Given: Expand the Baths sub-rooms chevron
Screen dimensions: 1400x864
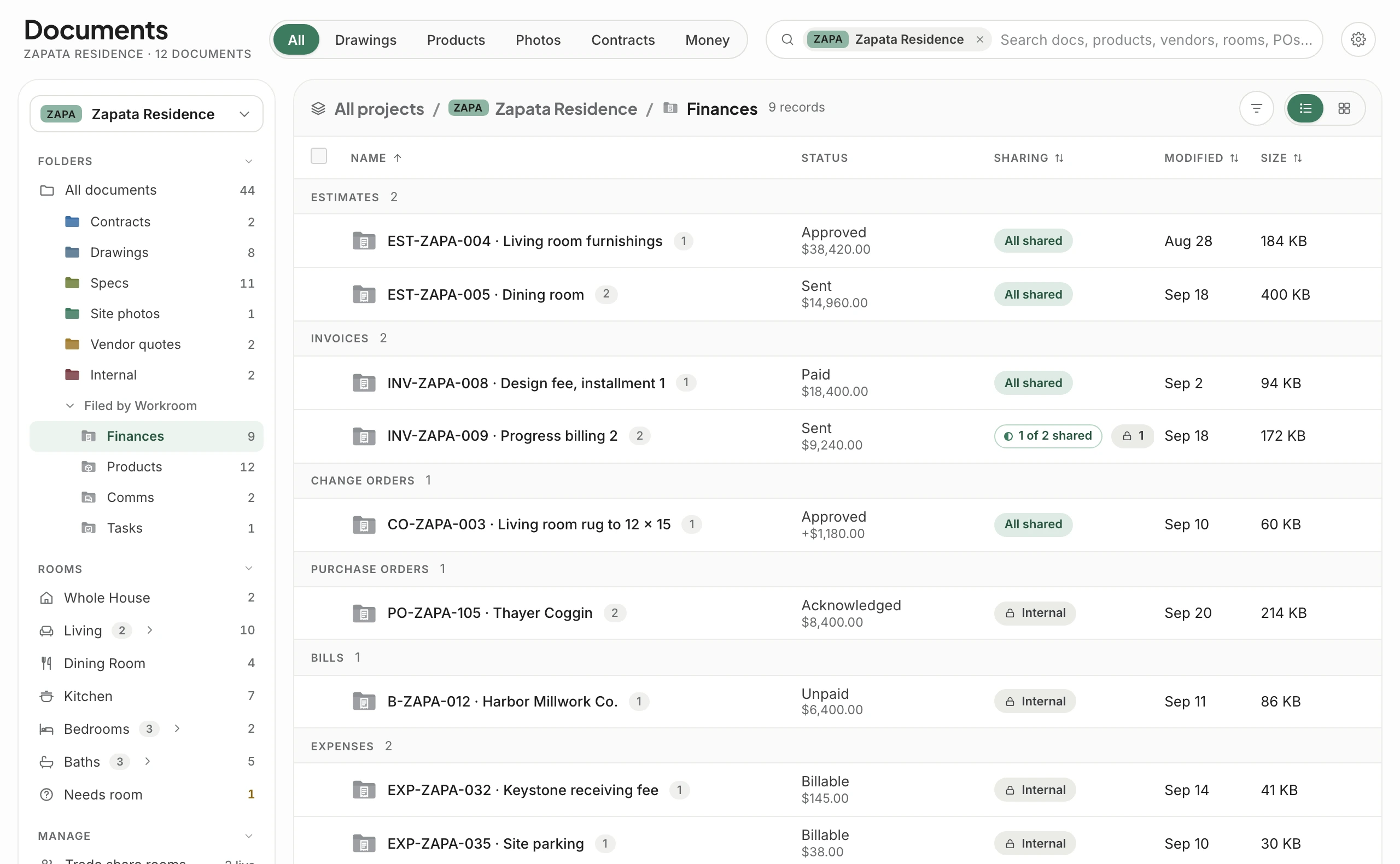Looking at the screenshot, I should pyautogui.click(x=148, y=761).
